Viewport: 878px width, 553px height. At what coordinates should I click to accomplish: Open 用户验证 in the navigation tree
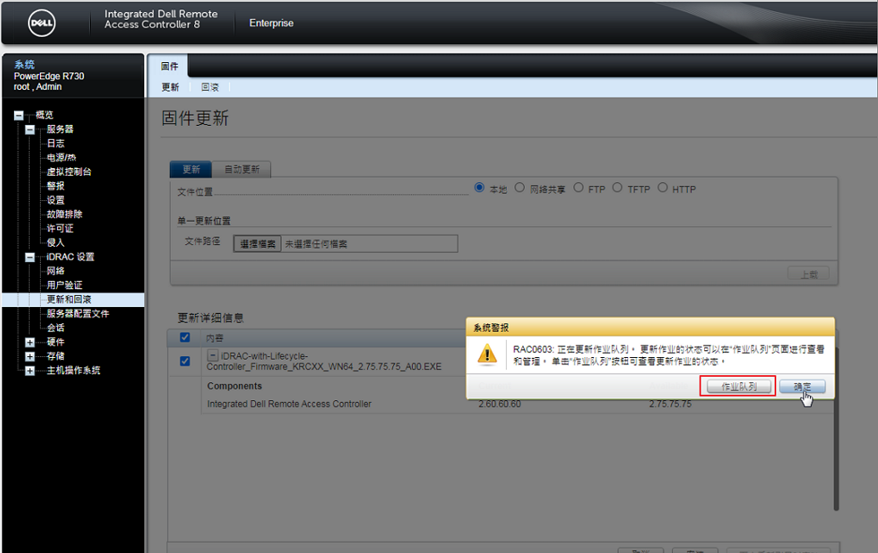(64, 285)
